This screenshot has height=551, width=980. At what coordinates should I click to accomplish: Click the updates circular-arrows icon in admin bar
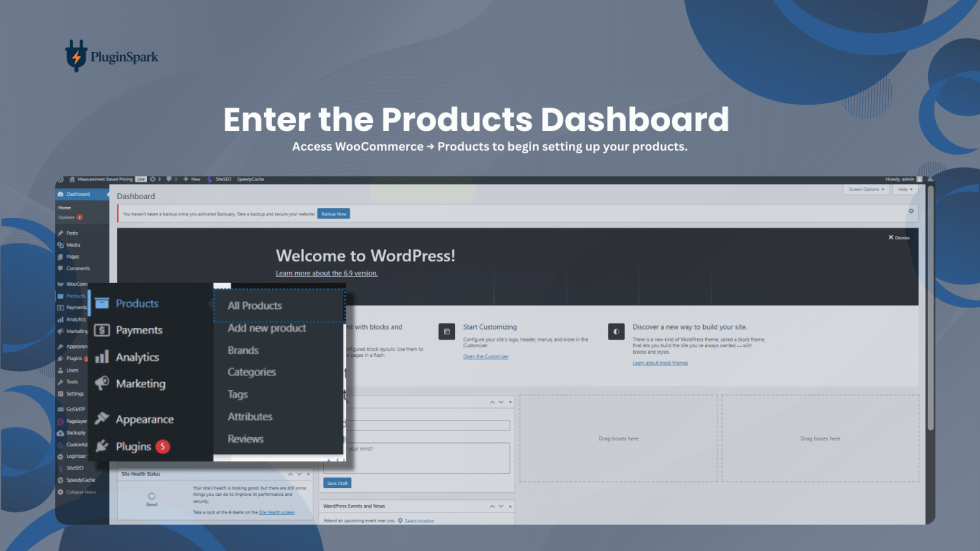coord(152,179)
